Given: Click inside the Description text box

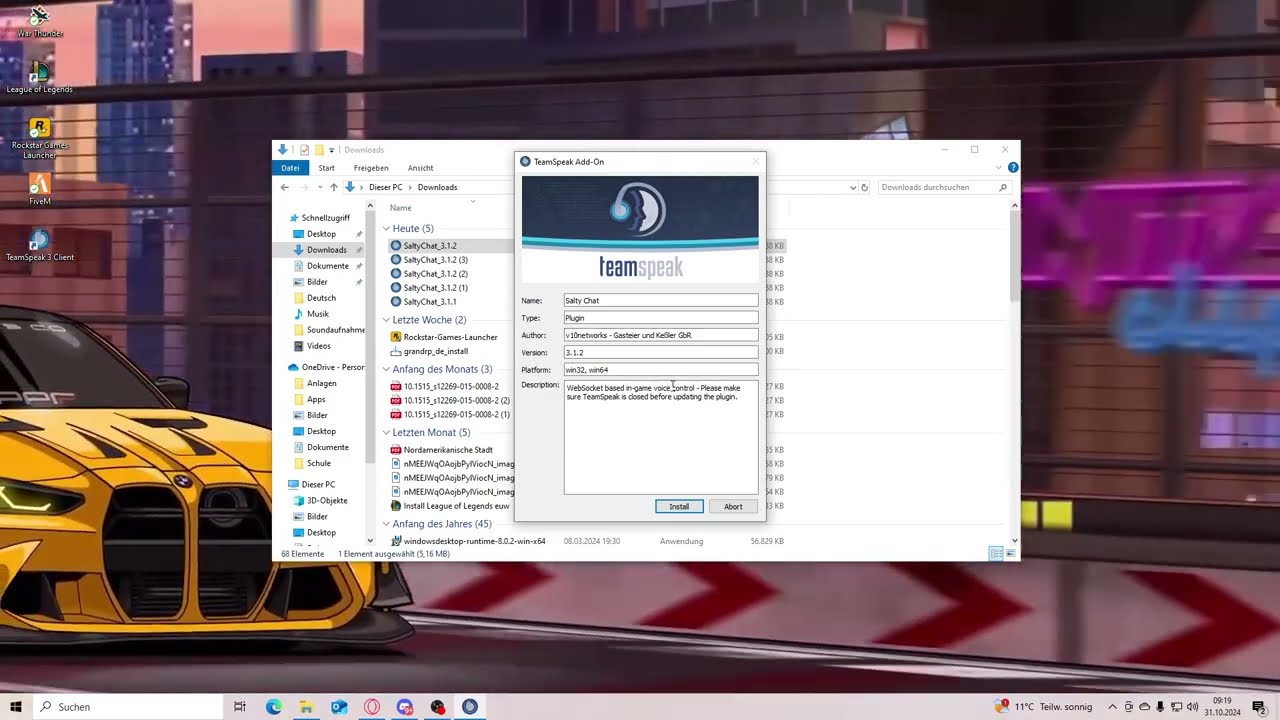Looking at the screenshot, I should (661, 437).
